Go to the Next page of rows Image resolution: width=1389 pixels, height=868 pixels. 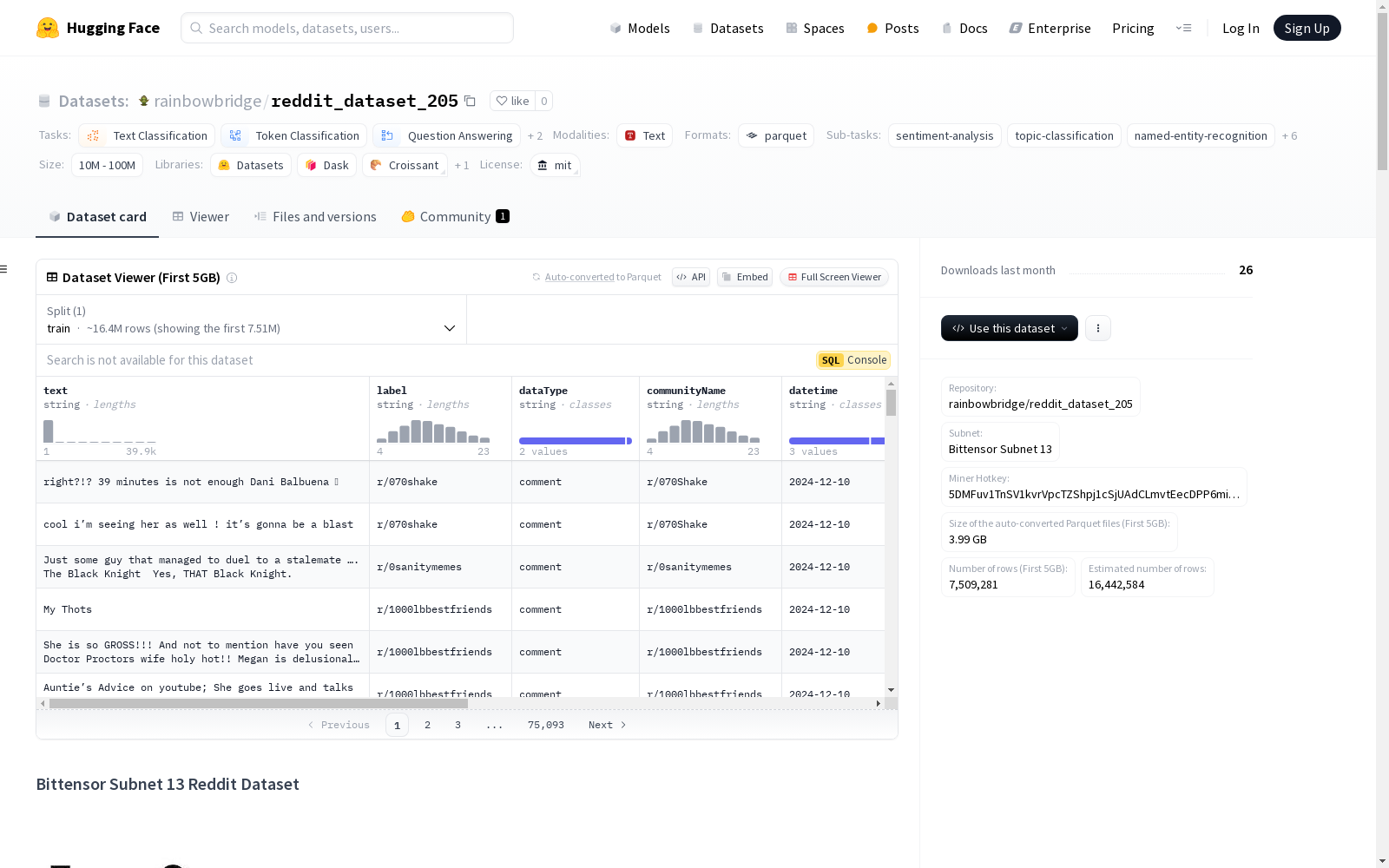coord(608,725)
